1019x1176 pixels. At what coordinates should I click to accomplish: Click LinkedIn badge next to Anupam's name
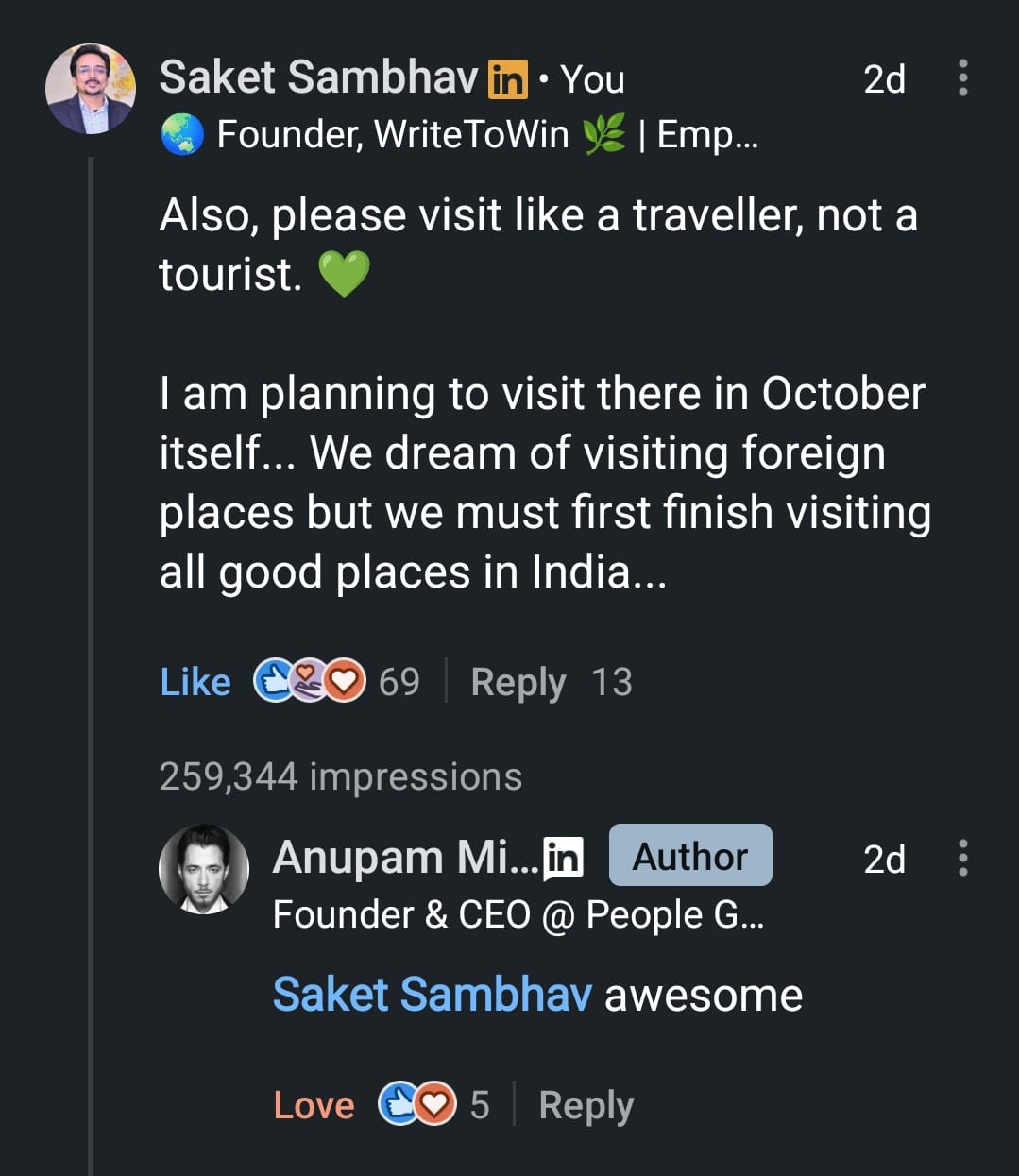[x=564, y=858]
